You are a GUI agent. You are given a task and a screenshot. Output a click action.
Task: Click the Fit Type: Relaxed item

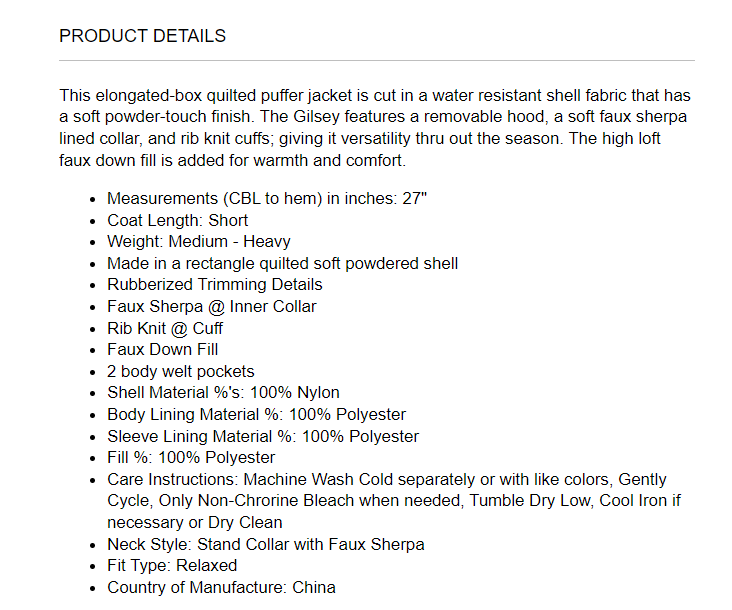pos(172,566)
